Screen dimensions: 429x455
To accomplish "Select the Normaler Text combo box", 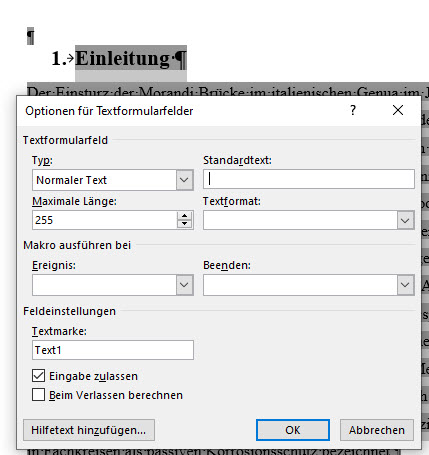I will pos(113,180).
